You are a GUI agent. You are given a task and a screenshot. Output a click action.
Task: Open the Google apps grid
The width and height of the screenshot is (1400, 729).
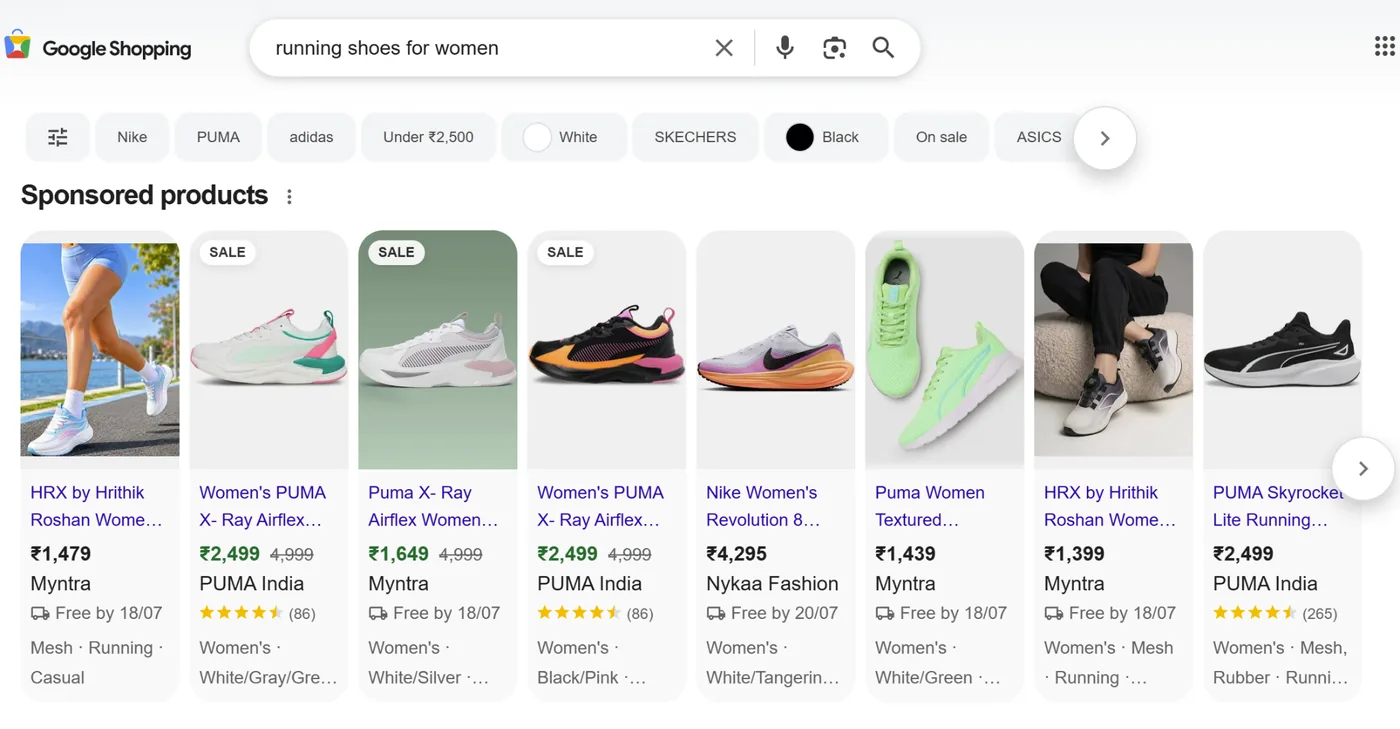(x=1384, y=46)
